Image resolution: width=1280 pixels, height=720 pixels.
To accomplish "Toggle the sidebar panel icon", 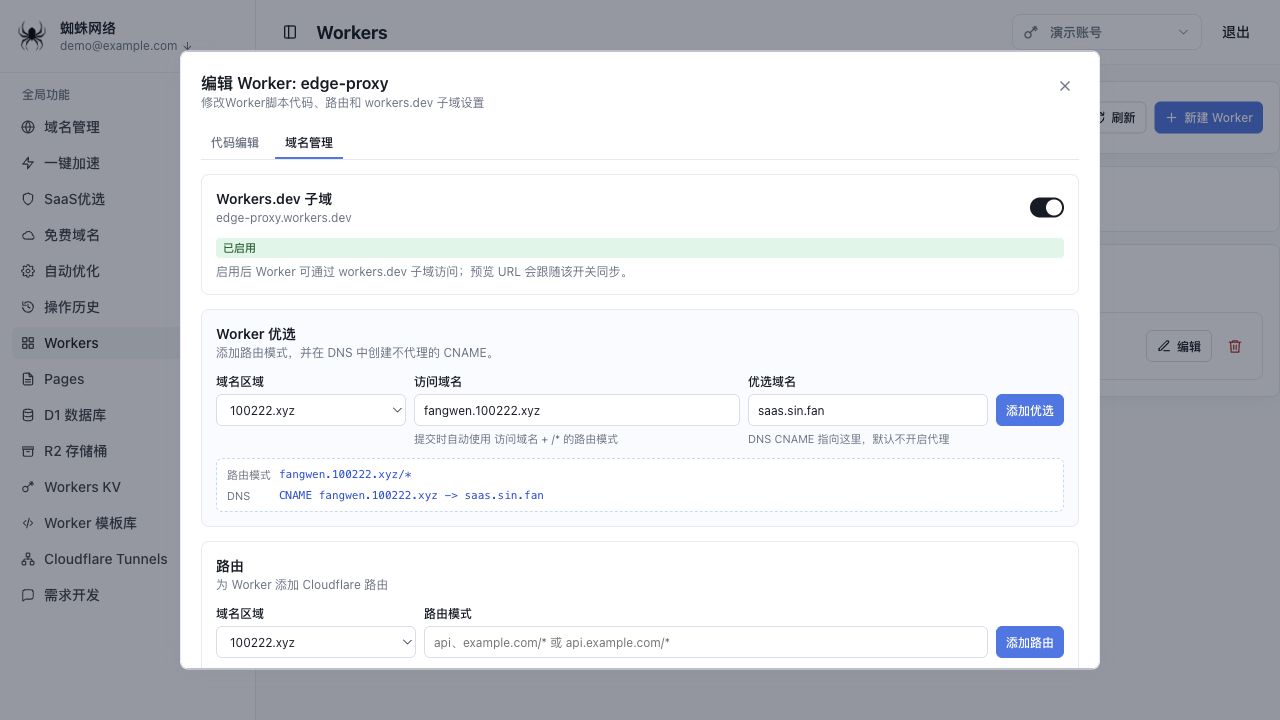I will pos(290,32).
